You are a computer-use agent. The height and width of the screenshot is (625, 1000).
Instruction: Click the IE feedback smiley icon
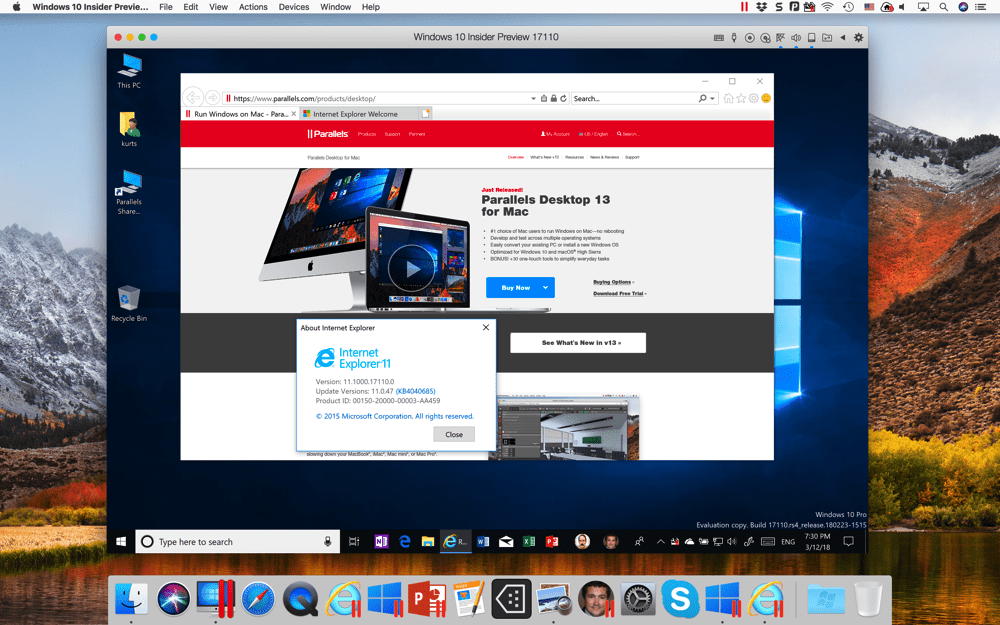[x=766, y=98]
